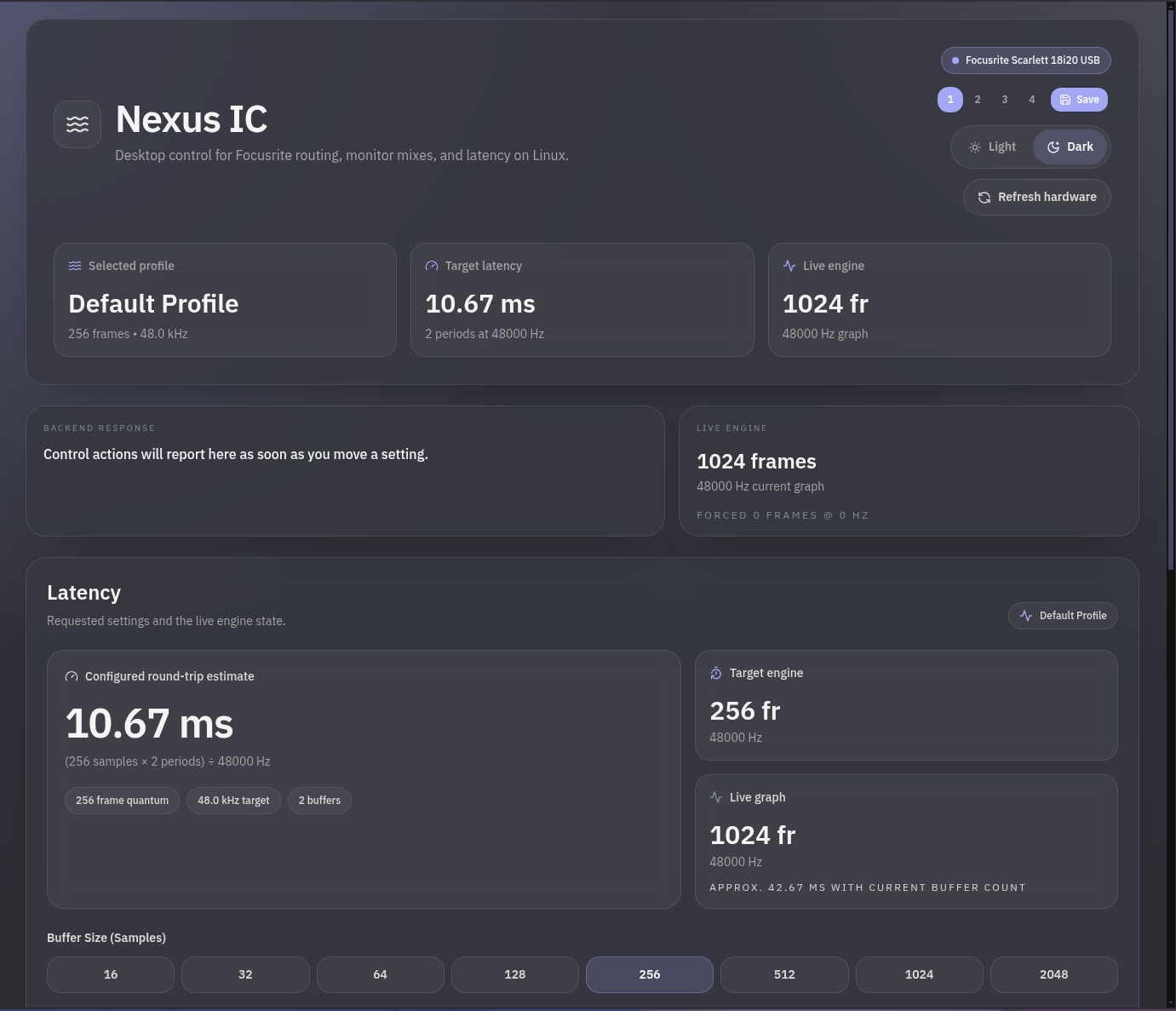Click the Backend Response message text
Image resolution: width=1176 pixels, height=1011 pixels.
(x=236, y=455)
